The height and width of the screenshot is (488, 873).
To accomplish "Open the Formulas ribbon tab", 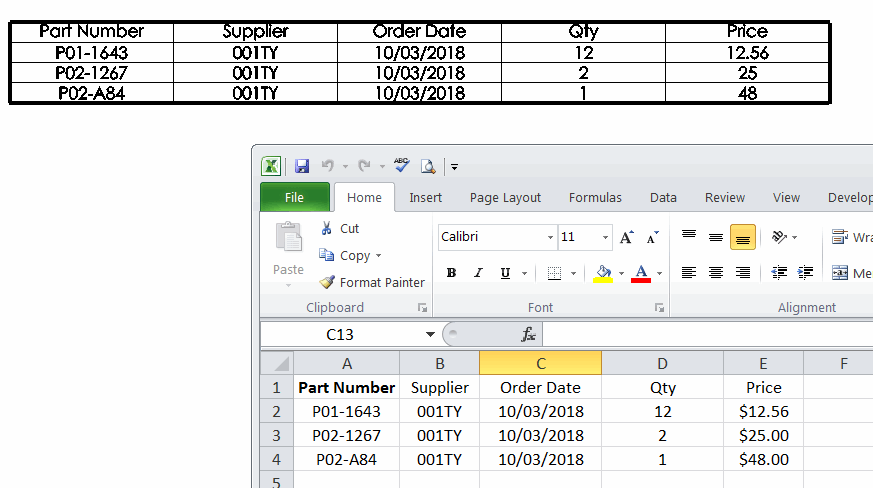I will pyautogui.click(x=595, y=198).
